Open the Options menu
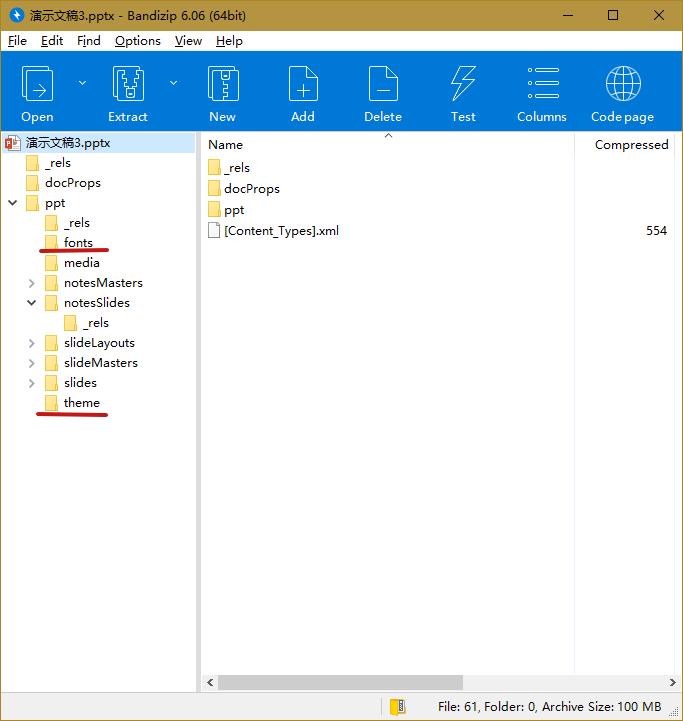The height and width of the screenshot is (721, 683). tap(137, 41)
